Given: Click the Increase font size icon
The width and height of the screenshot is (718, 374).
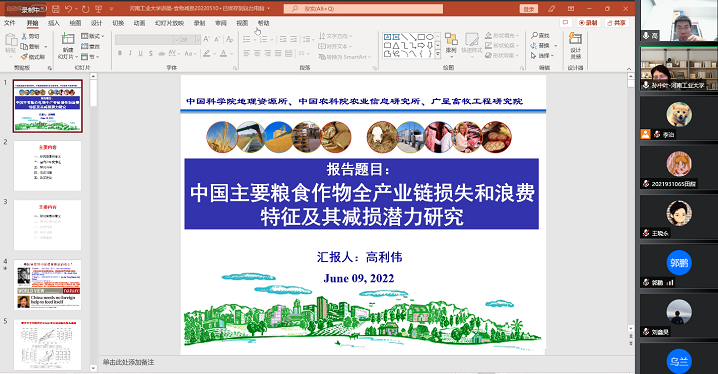Looking at the screenshot, I should click(x=207, y=40).
